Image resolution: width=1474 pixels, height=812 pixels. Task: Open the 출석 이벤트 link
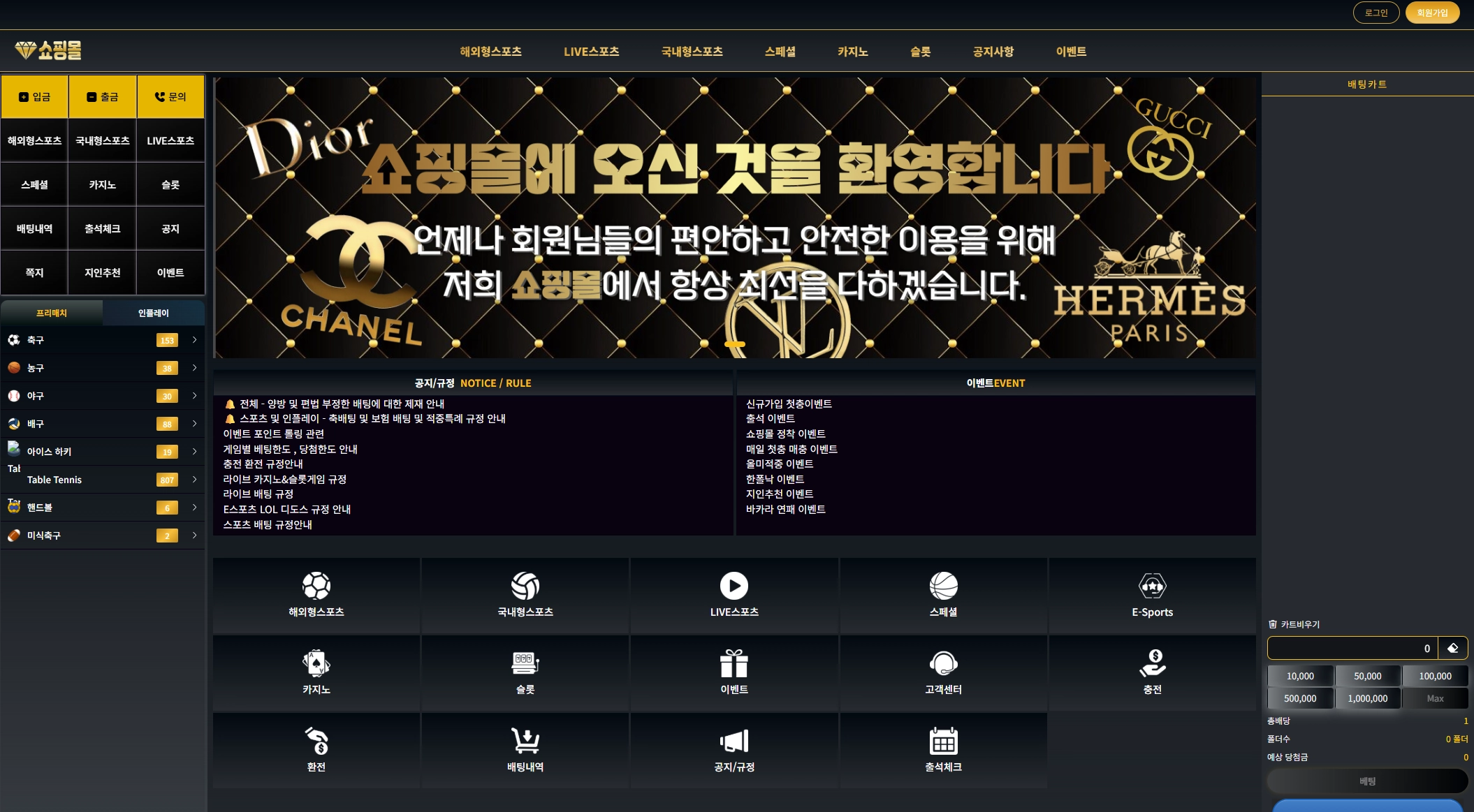coord(770,419)
